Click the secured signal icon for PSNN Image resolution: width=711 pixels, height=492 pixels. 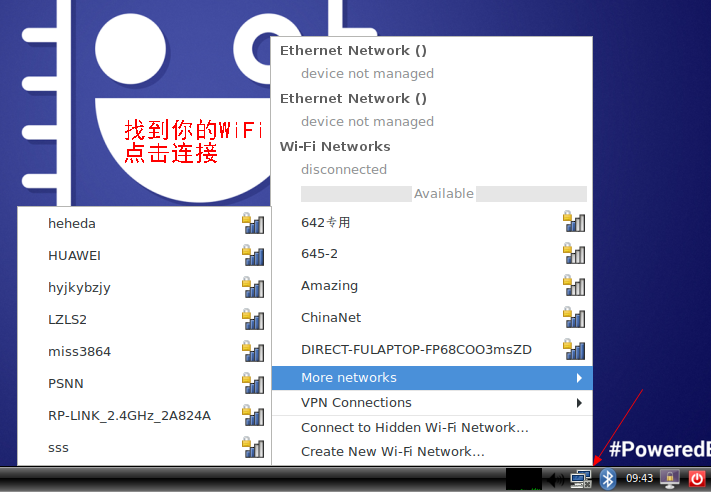click(x=253, y=383)
